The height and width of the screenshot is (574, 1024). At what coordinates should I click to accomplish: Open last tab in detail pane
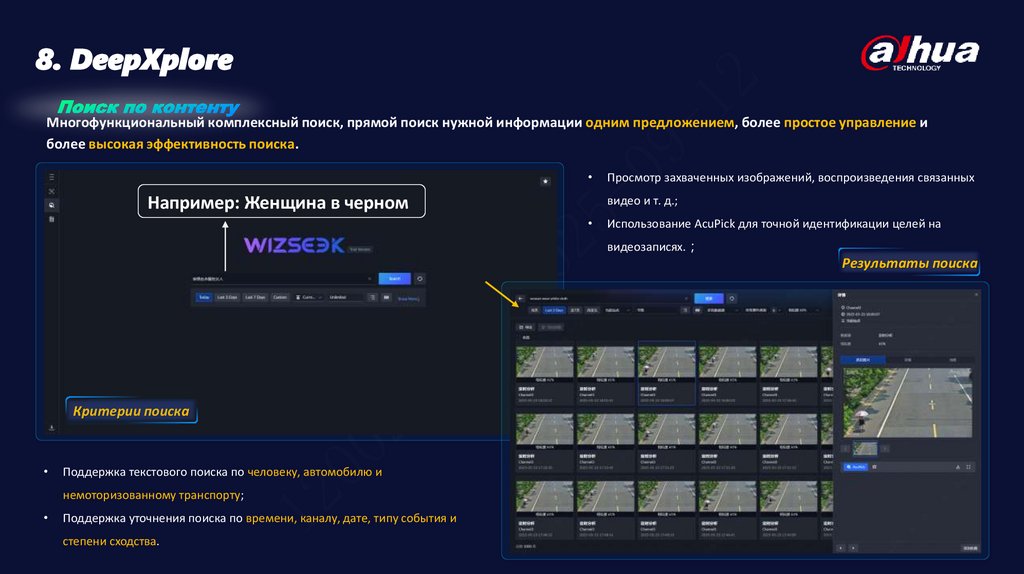pos(953,360)
